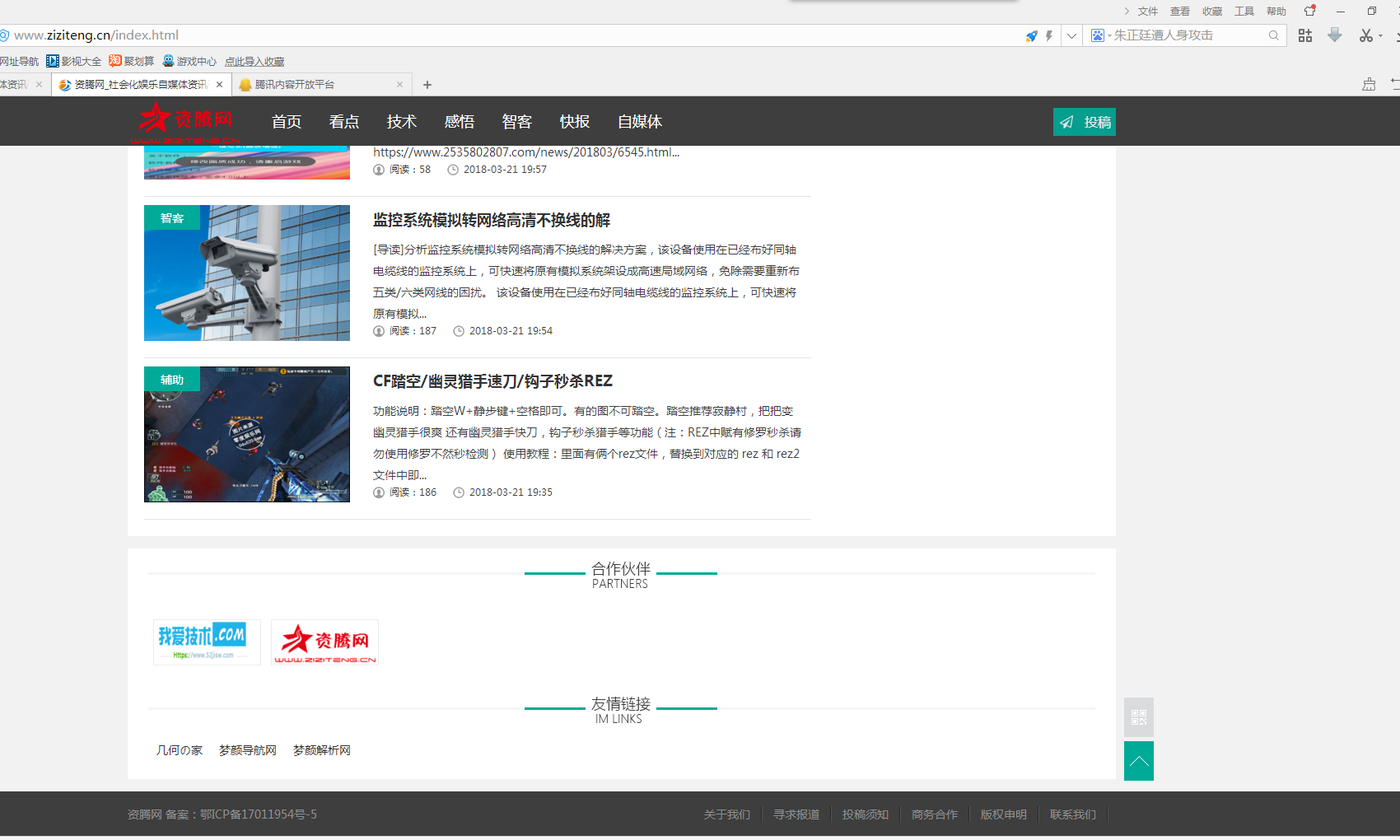This screenshot has height=840, width=1400.
Task: Click the rocket speed-up icon in address bar
Action: [1031, 35]
